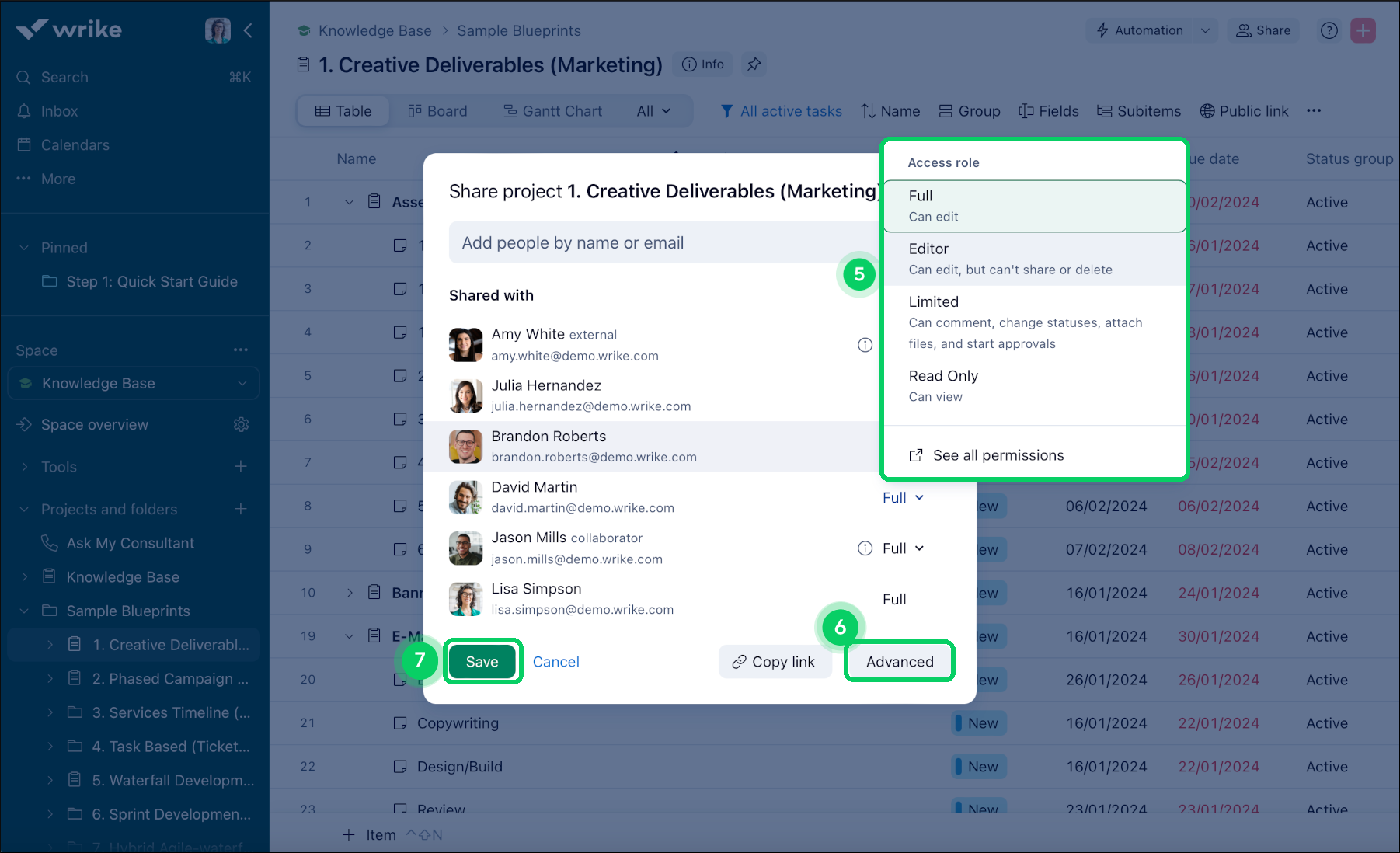The width and height of the screenshot is (1400, 853).
Task: Switch to the Gantt Chart tab
Action: (552, 110)
